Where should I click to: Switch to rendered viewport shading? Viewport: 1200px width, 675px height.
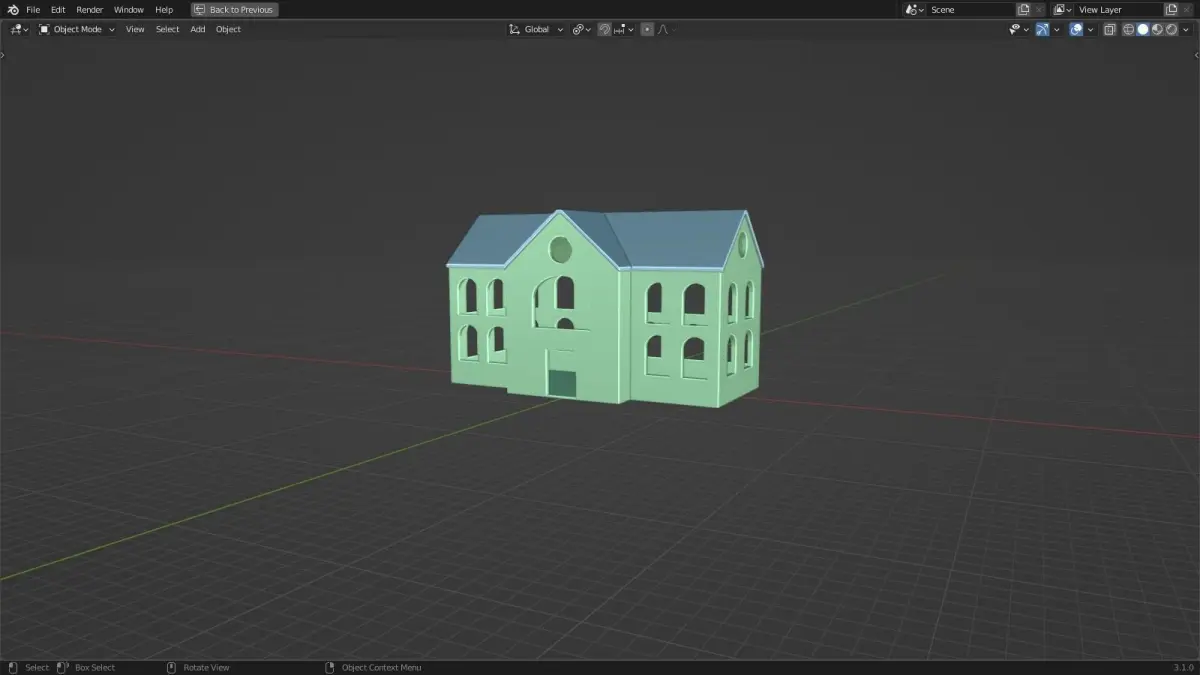(x=1171, y=29)
